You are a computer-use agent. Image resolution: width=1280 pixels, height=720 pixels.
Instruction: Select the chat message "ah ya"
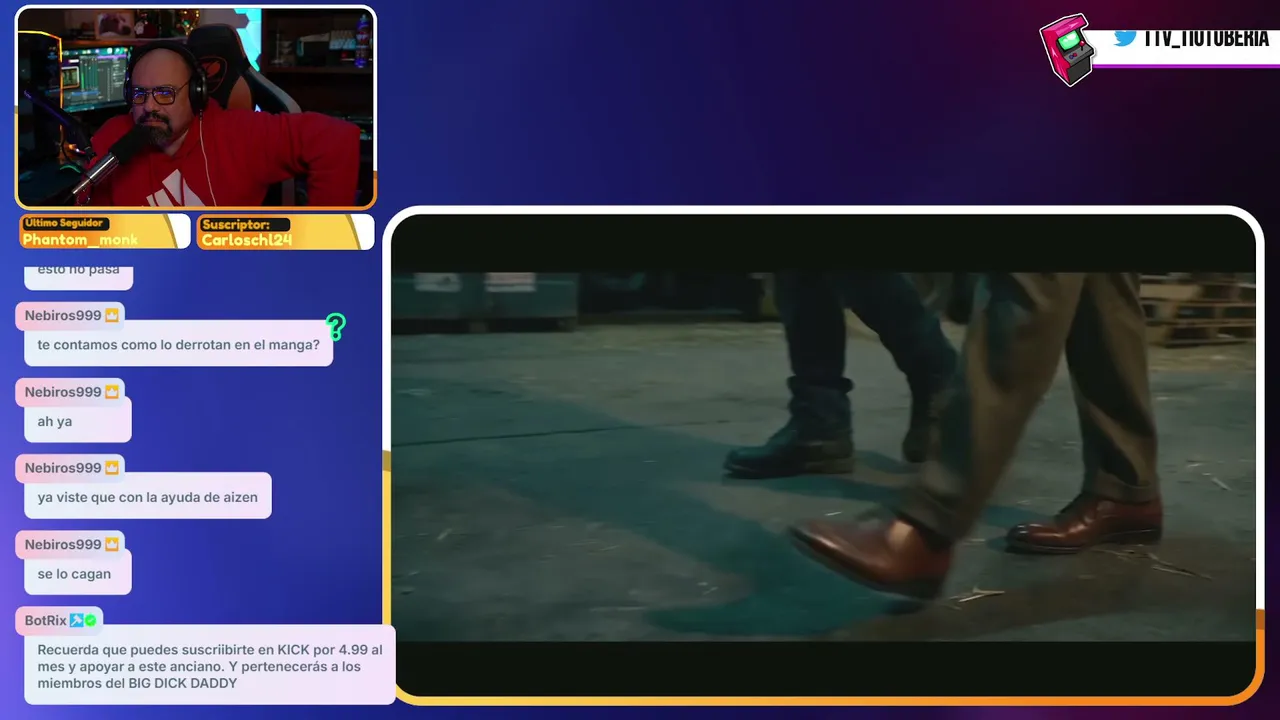77,421
